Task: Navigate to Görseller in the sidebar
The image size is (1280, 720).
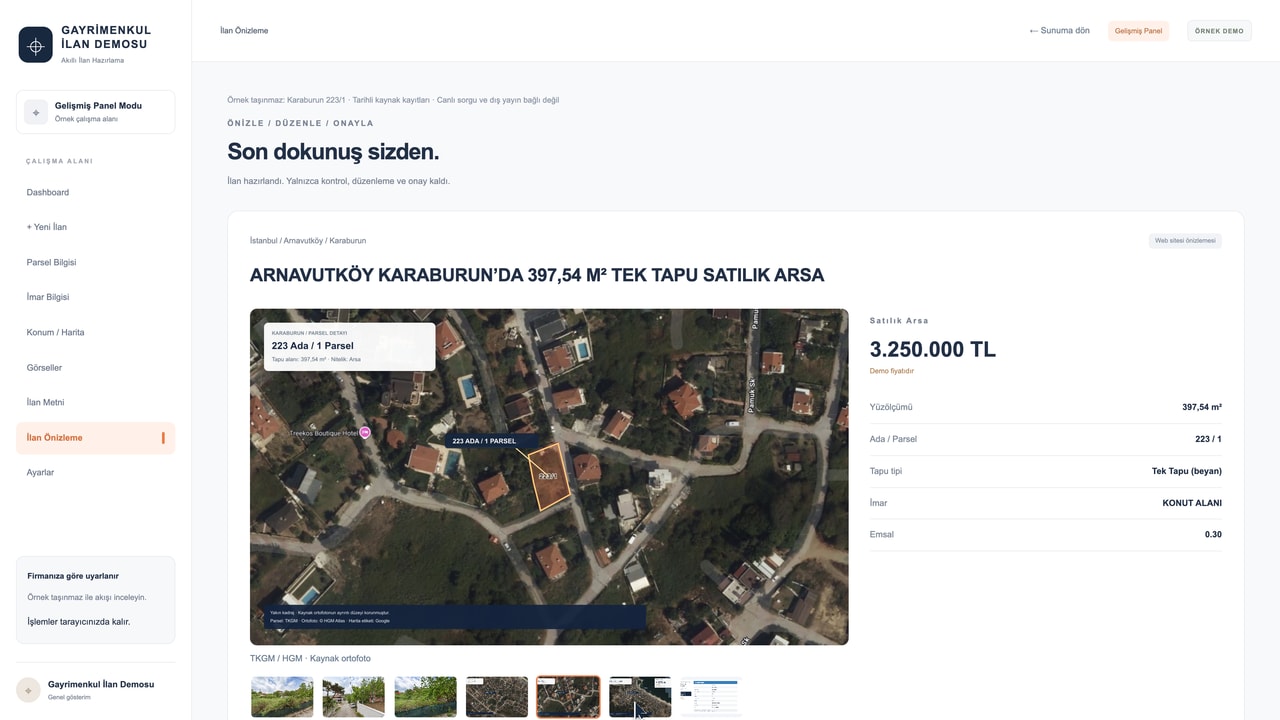Action: (x=95, y=368)
